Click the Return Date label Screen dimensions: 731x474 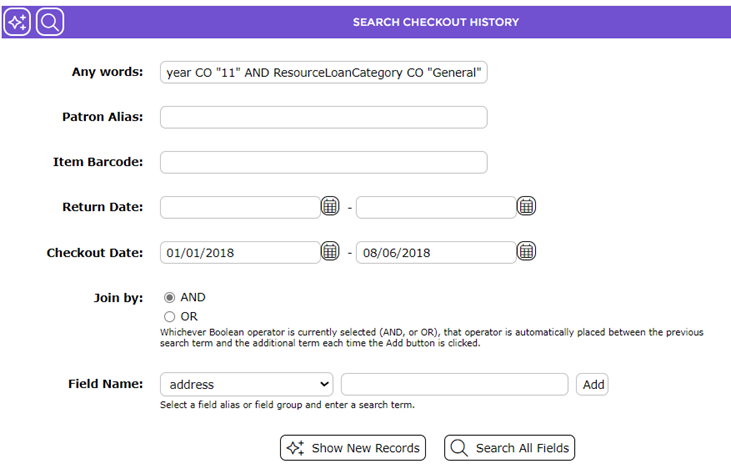(x=103, y=207)
